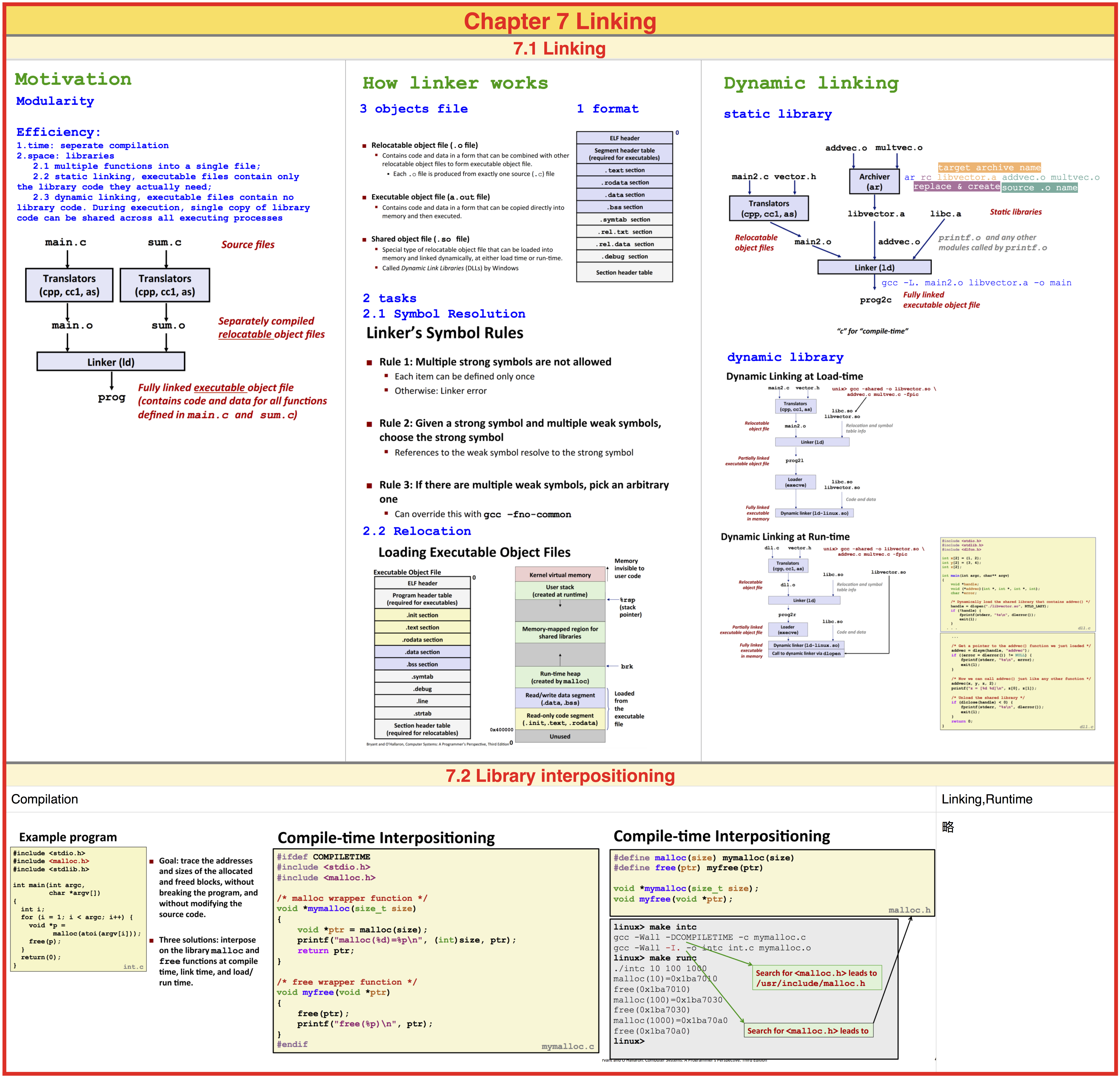Click 'Memory-mapped region for shared libraries' block

click(560, 632)
